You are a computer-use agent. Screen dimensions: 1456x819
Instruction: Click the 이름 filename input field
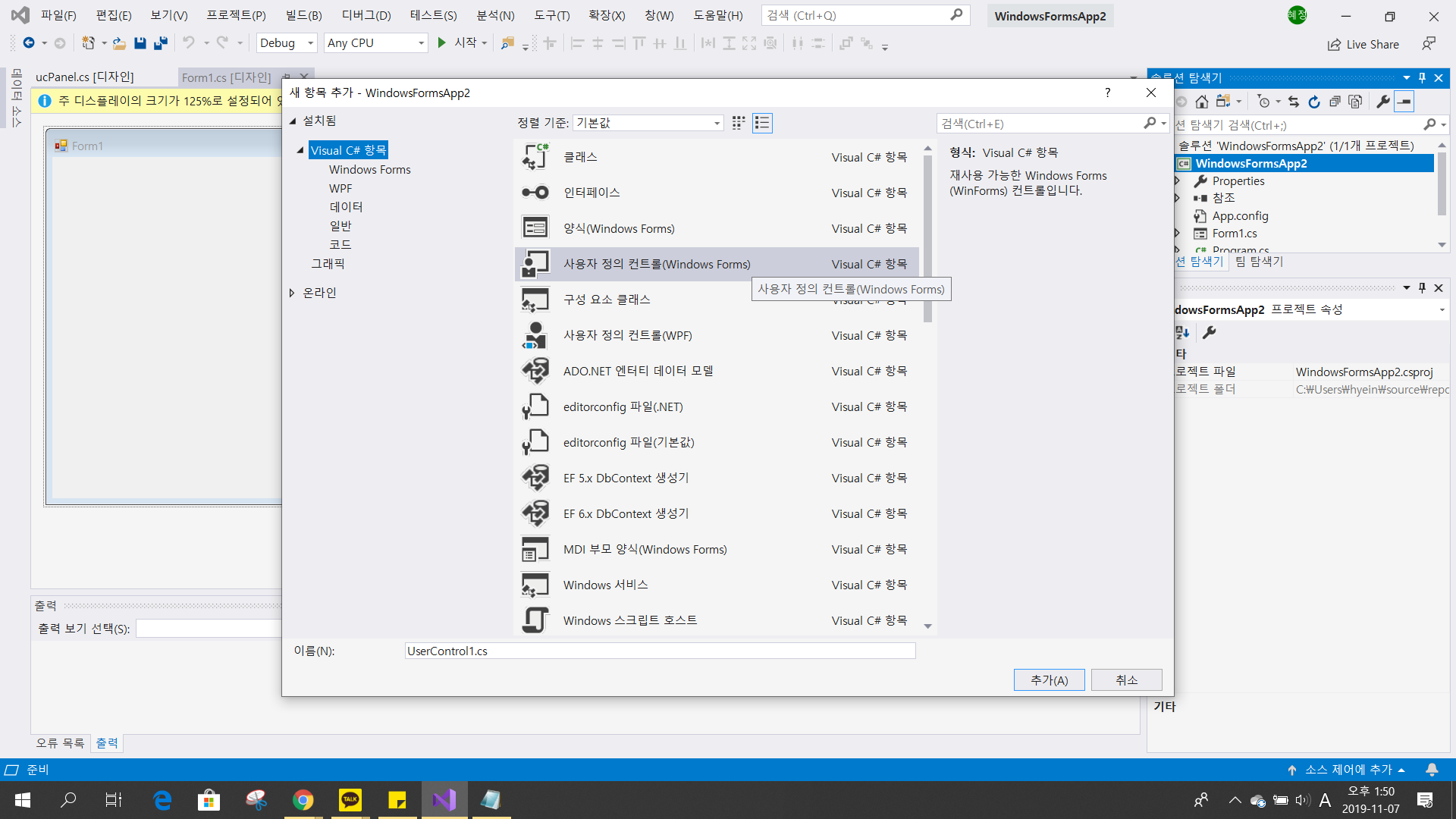pos(660,651)
